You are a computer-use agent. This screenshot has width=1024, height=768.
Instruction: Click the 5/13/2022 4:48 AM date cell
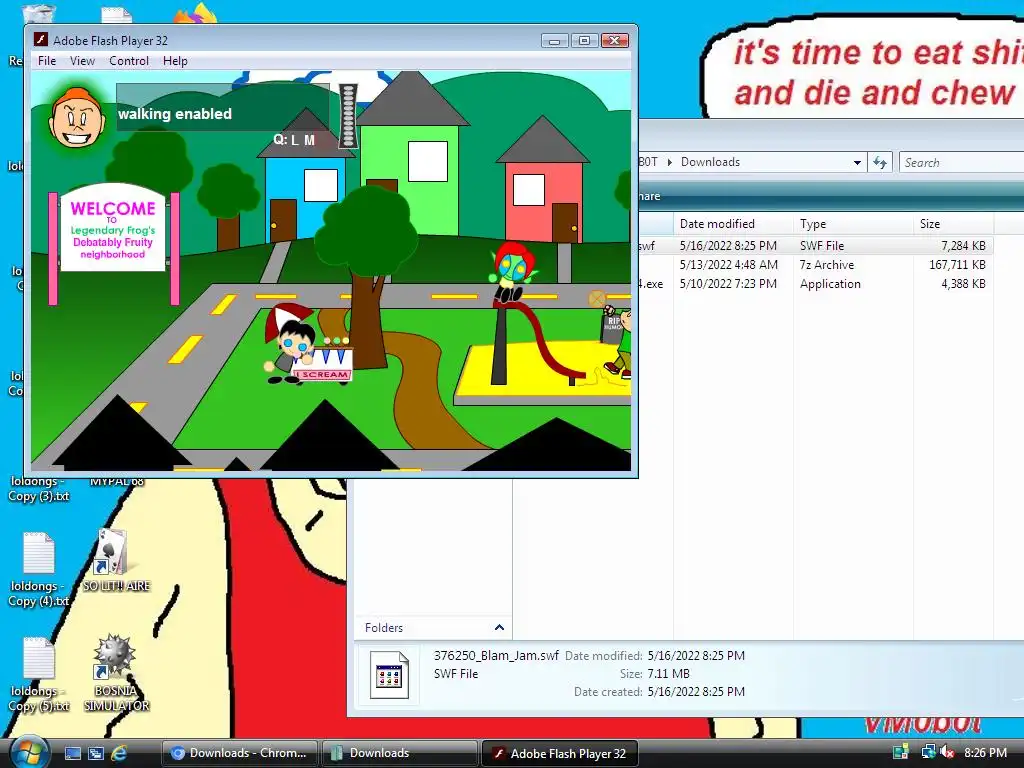coord(728,264)
